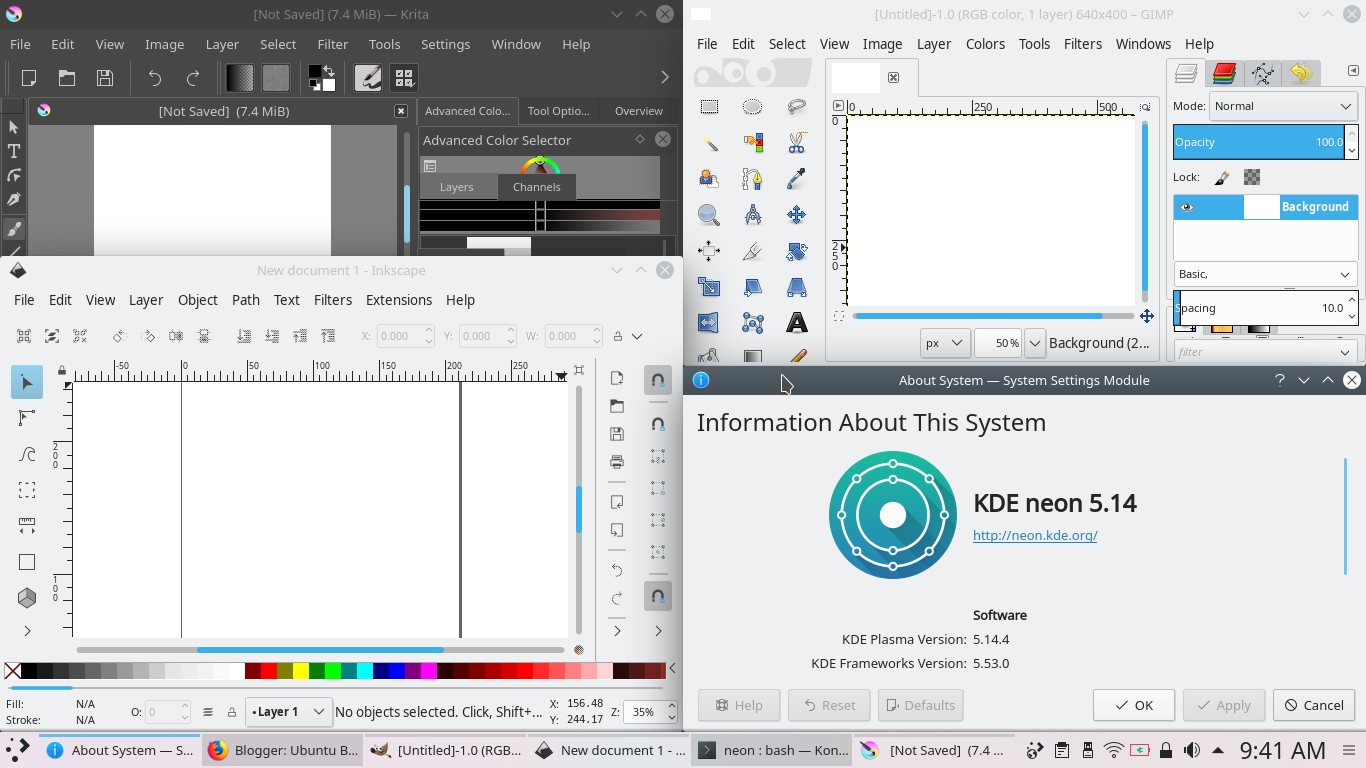Viewport: 1366px width, 768px height.
Task: Open the px unit dropdown in GIMP
Action: point(944,343)
